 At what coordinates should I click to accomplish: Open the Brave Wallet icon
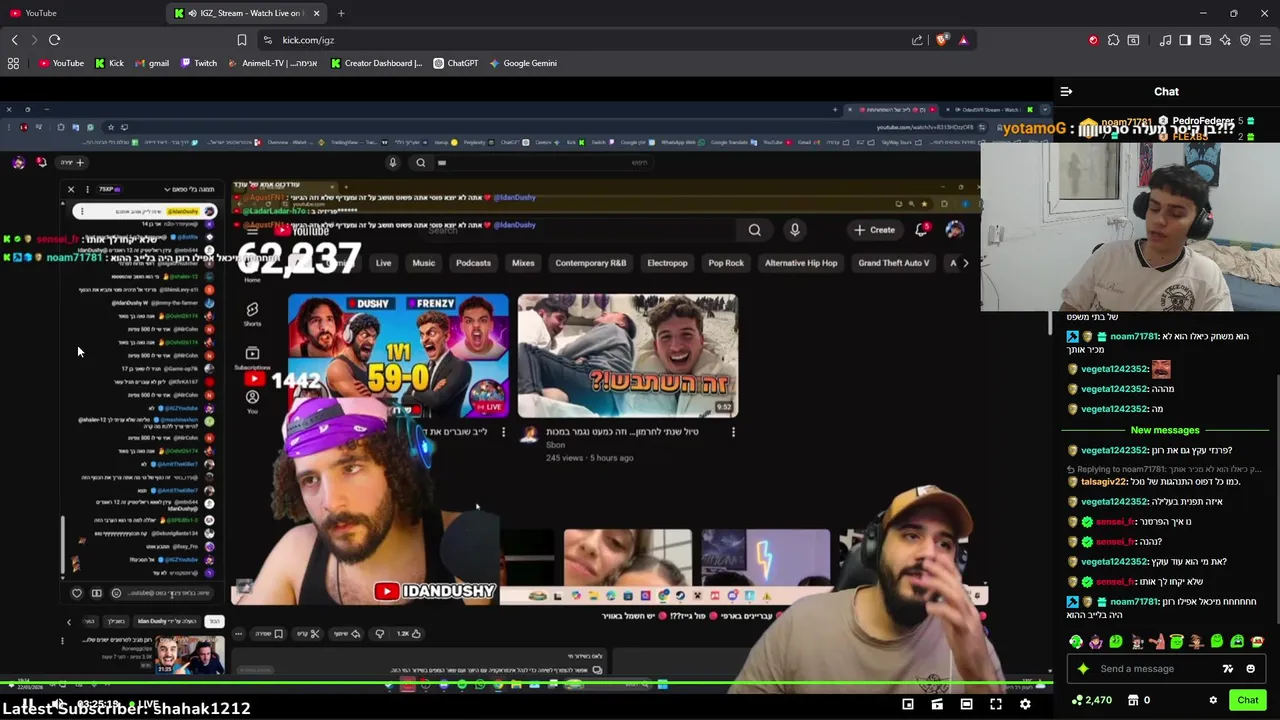1205,40
